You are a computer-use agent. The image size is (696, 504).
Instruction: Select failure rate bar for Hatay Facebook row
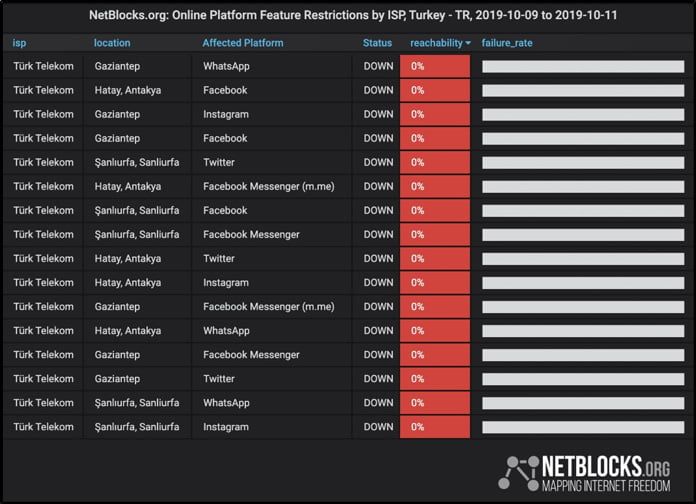tap(583, 91)
